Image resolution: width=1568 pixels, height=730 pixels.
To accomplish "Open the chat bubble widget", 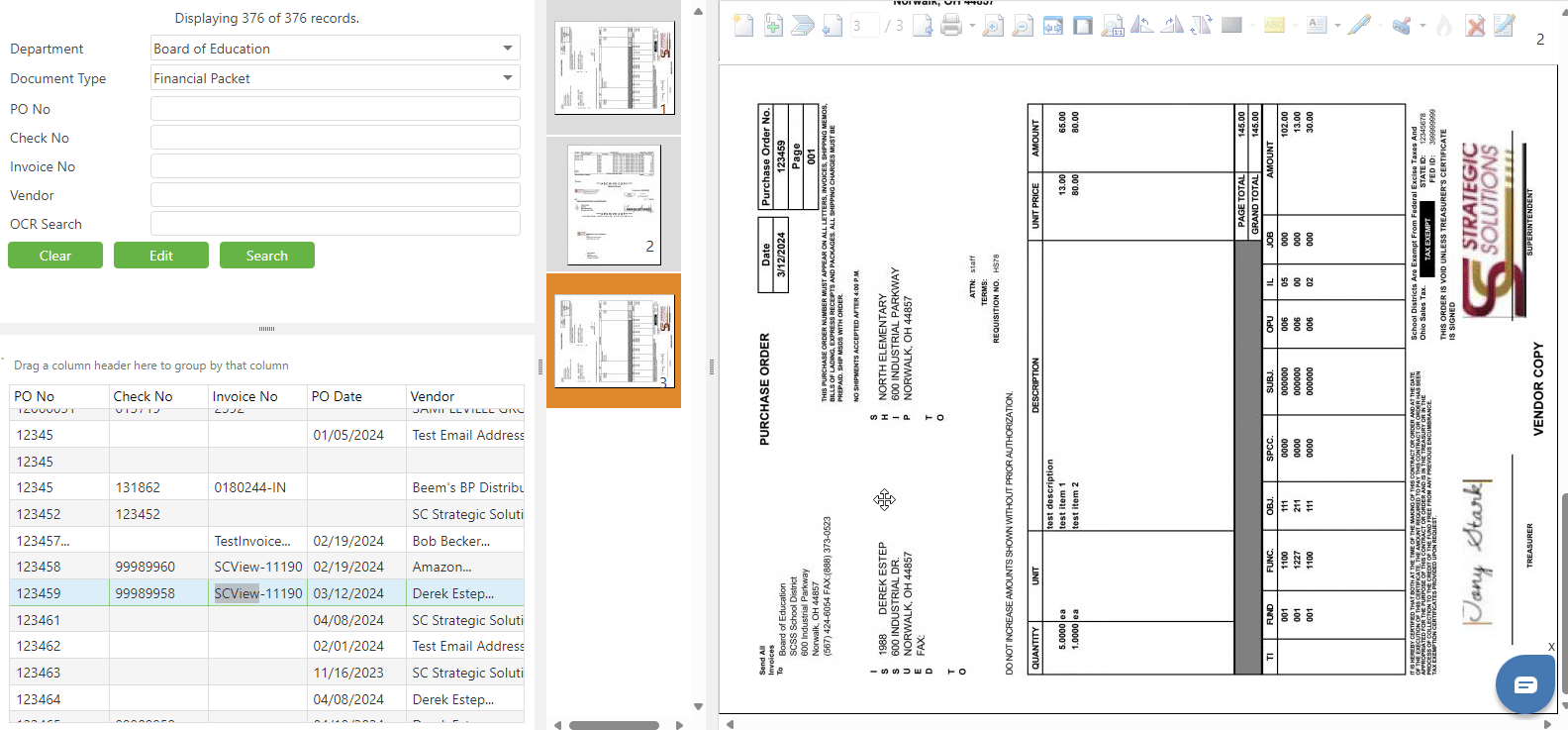I will click(x=1525, y=684).
